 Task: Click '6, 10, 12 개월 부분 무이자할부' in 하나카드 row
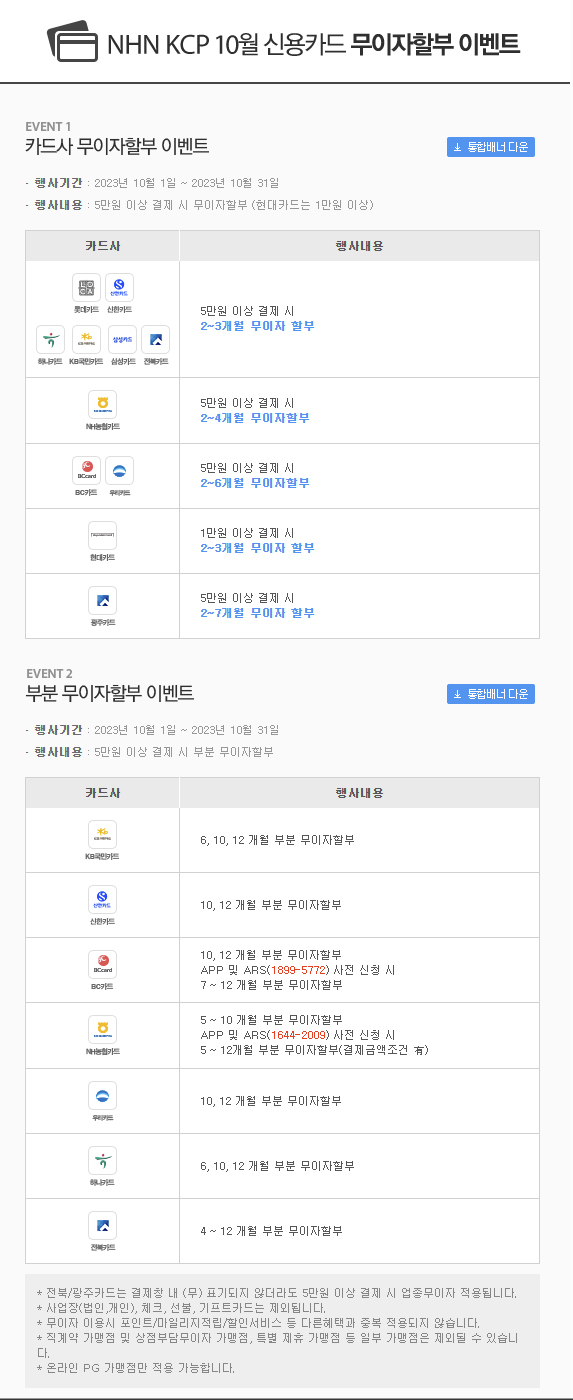[277, 1166]
